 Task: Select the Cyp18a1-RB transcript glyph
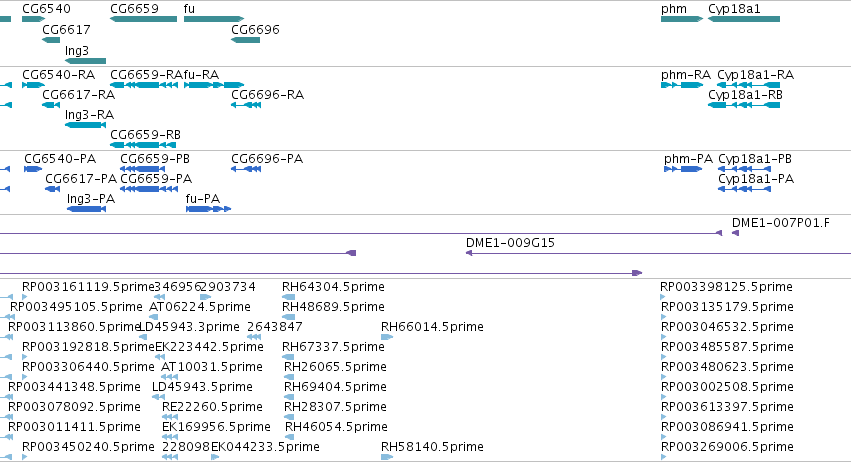click(x=744, y=105)
